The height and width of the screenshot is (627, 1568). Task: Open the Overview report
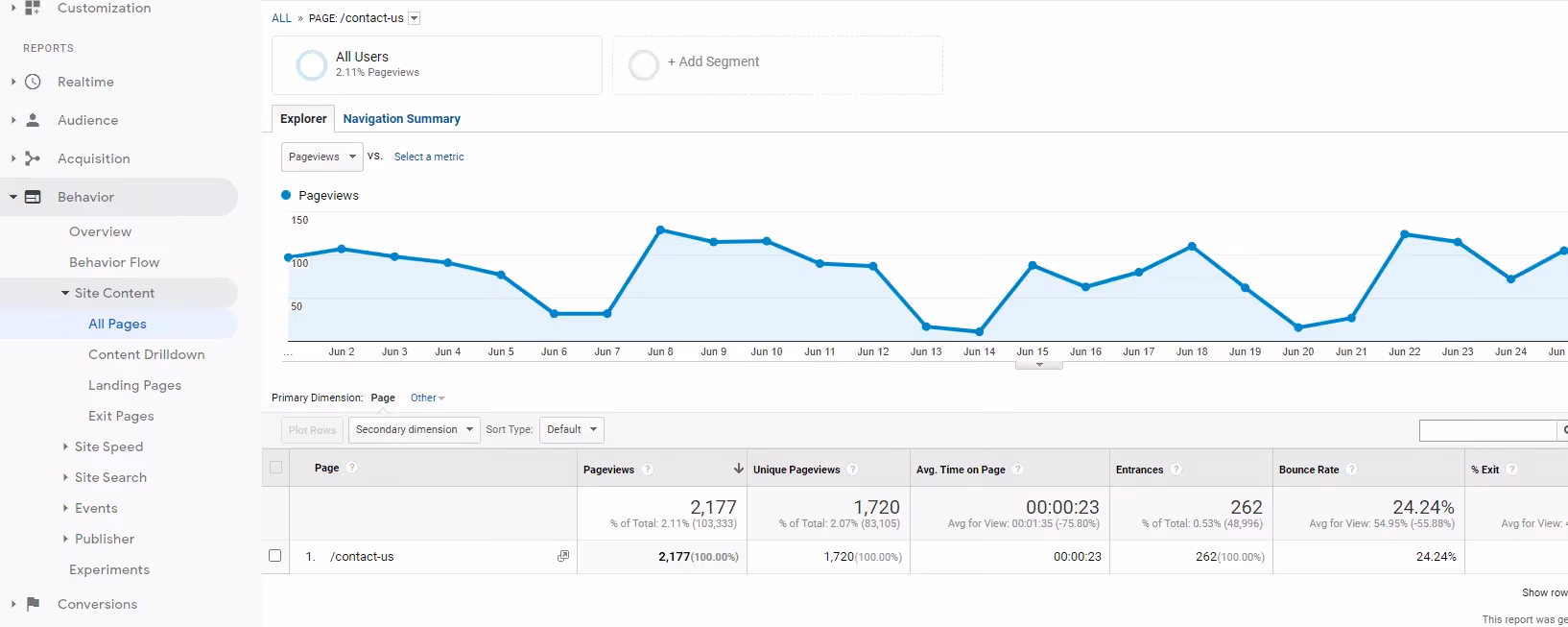coord(101,231)
